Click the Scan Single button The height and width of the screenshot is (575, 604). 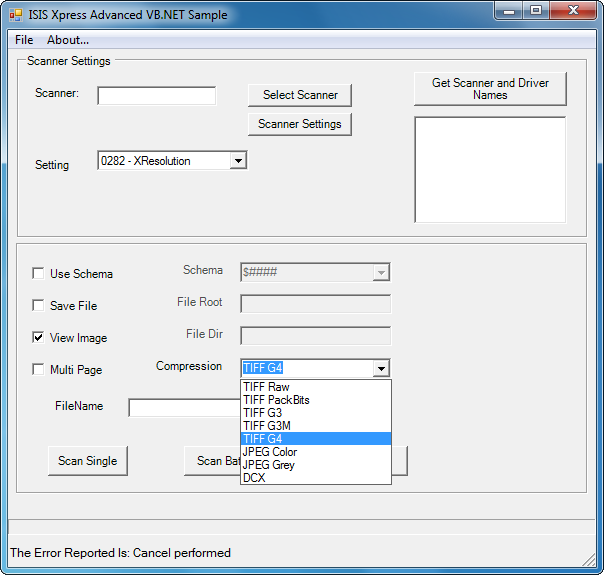pyautogui.click(x=87, y=461)
